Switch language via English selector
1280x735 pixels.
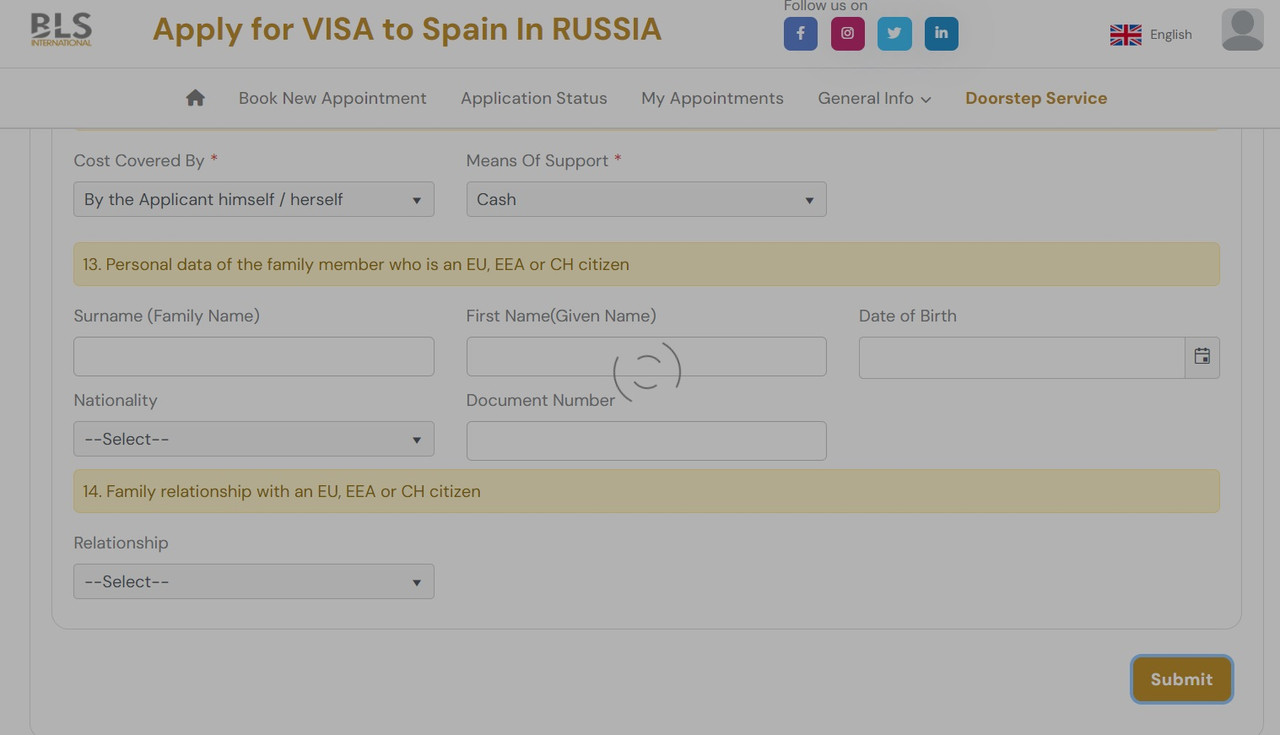click(x=1170, y=35)
